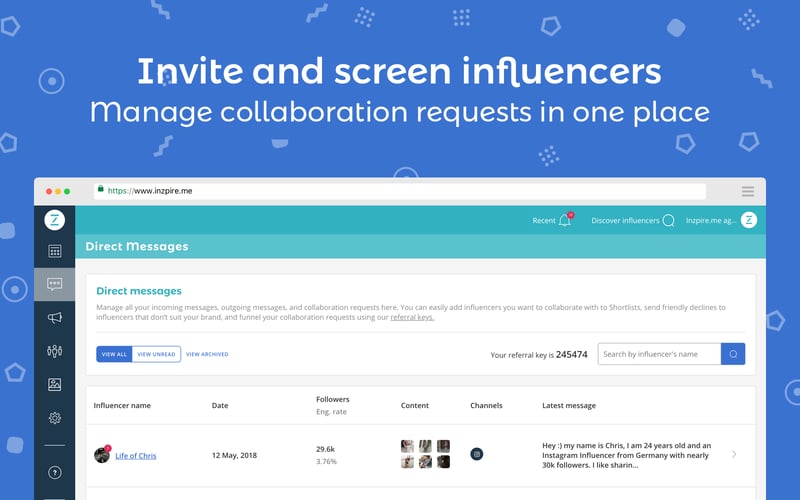The image size is (800, 500).
Task: Click the blue search button icon
Action: pos(733,354)
